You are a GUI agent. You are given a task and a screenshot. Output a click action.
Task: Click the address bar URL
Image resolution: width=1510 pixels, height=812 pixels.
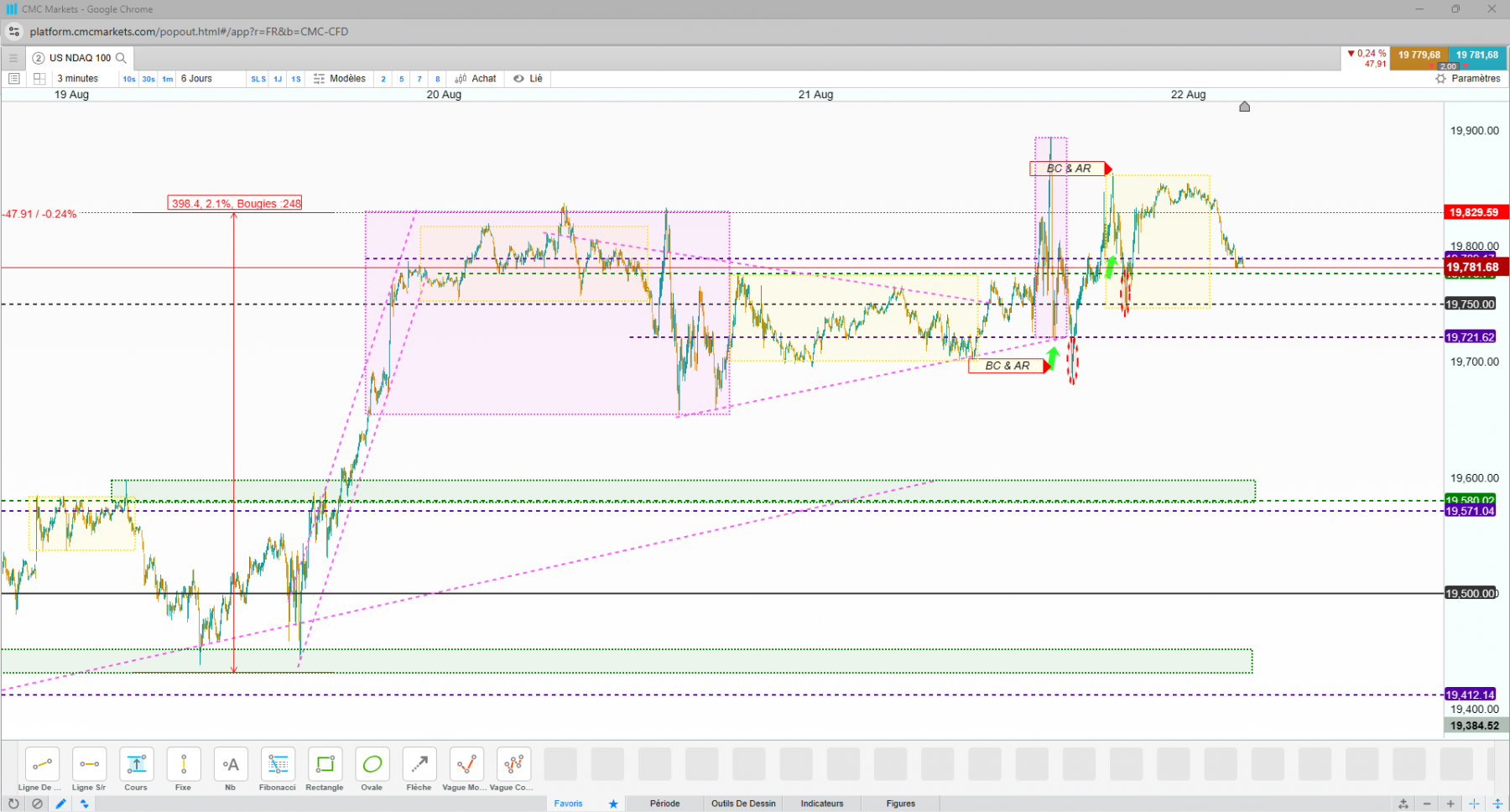189,32
